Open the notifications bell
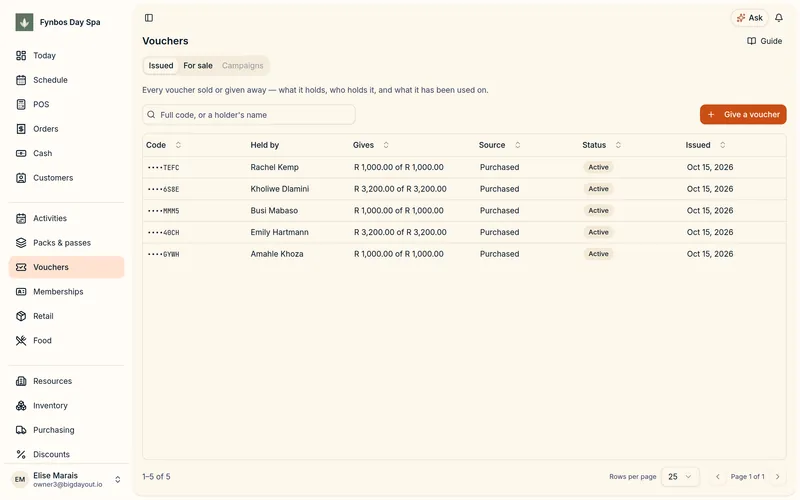 779,18
